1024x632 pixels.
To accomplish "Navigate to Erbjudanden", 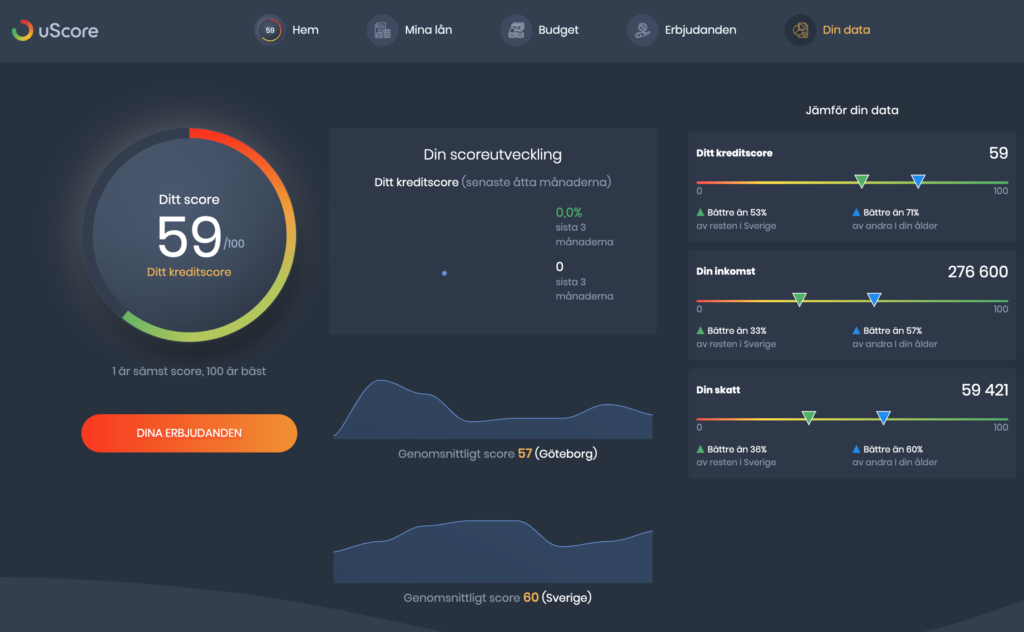I will pos(700,30).
